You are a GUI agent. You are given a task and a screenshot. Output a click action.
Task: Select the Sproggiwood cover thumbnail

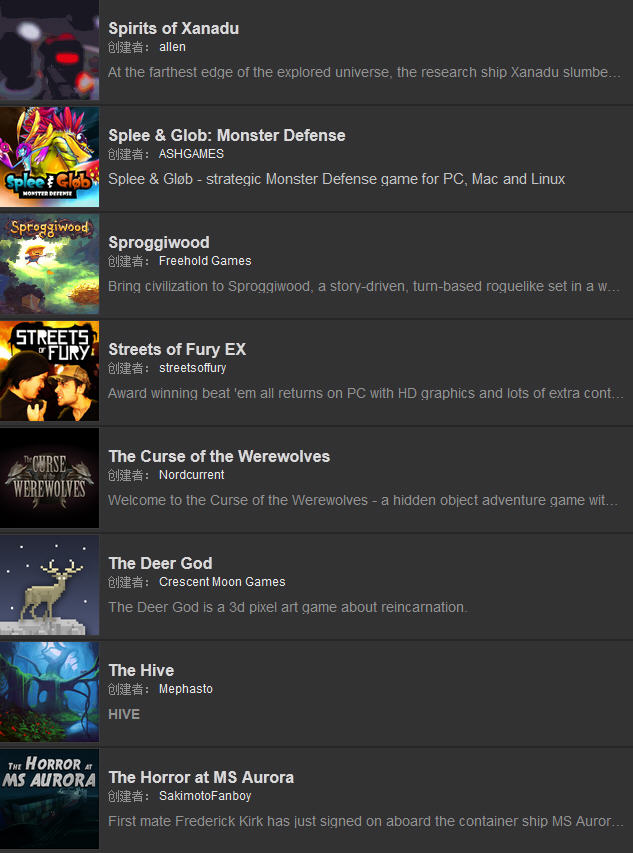[x=49, y=264]
